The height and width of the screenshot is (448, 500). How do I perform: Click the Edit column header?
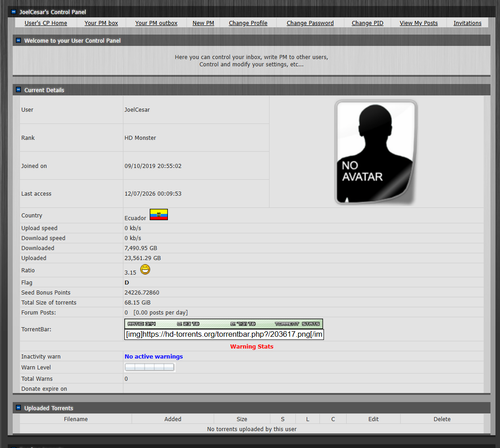pos(373,419)
